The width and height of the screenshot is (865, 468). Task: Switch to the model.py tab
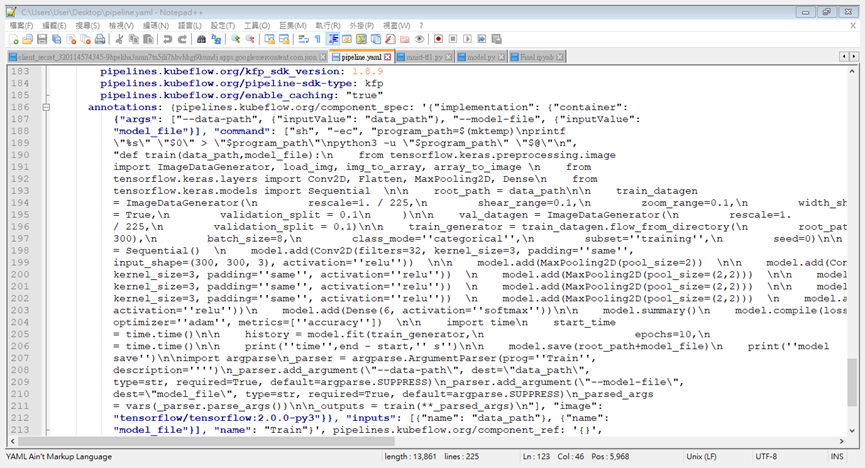(x=480, y=57)
